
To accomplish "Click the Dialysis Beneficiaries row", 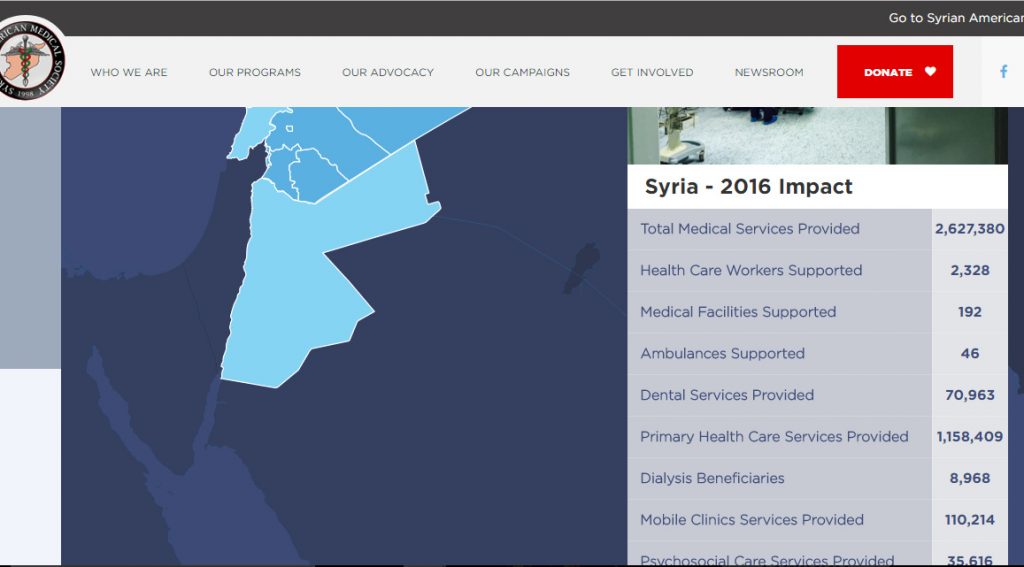I will tap(818, 478).
